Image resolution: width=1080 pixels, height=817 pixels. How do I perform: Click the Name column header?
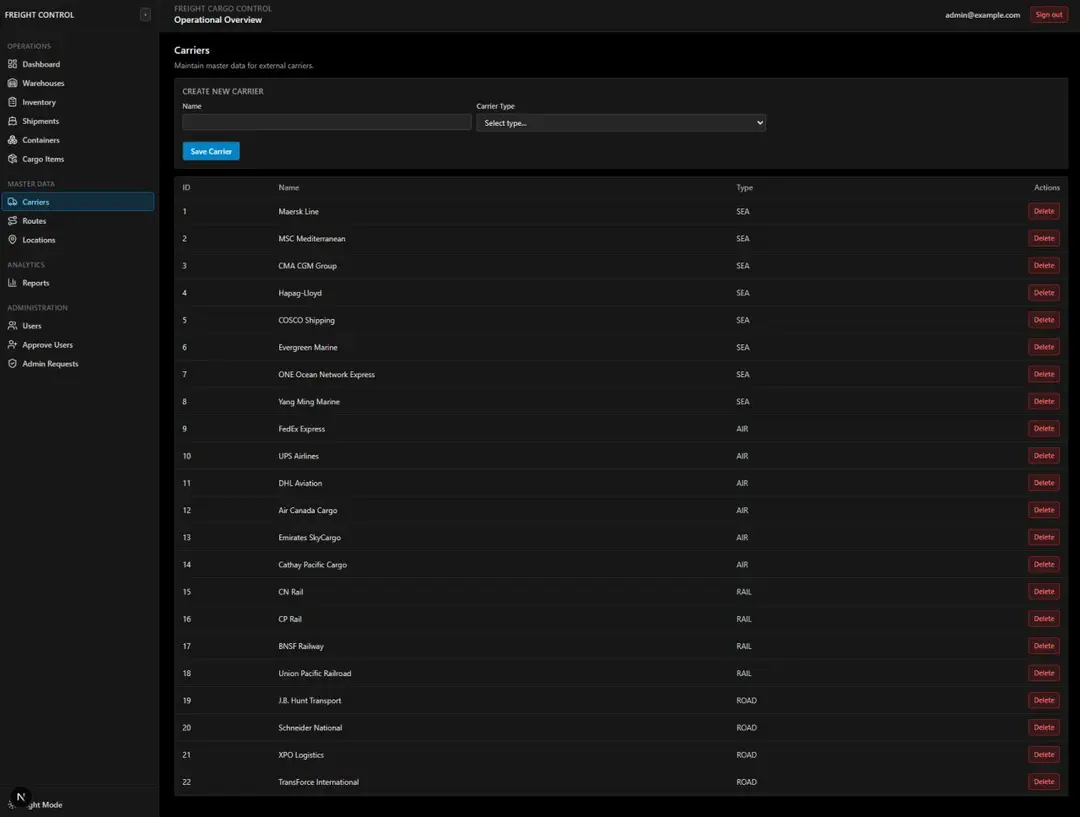click(x=289, y=187)
